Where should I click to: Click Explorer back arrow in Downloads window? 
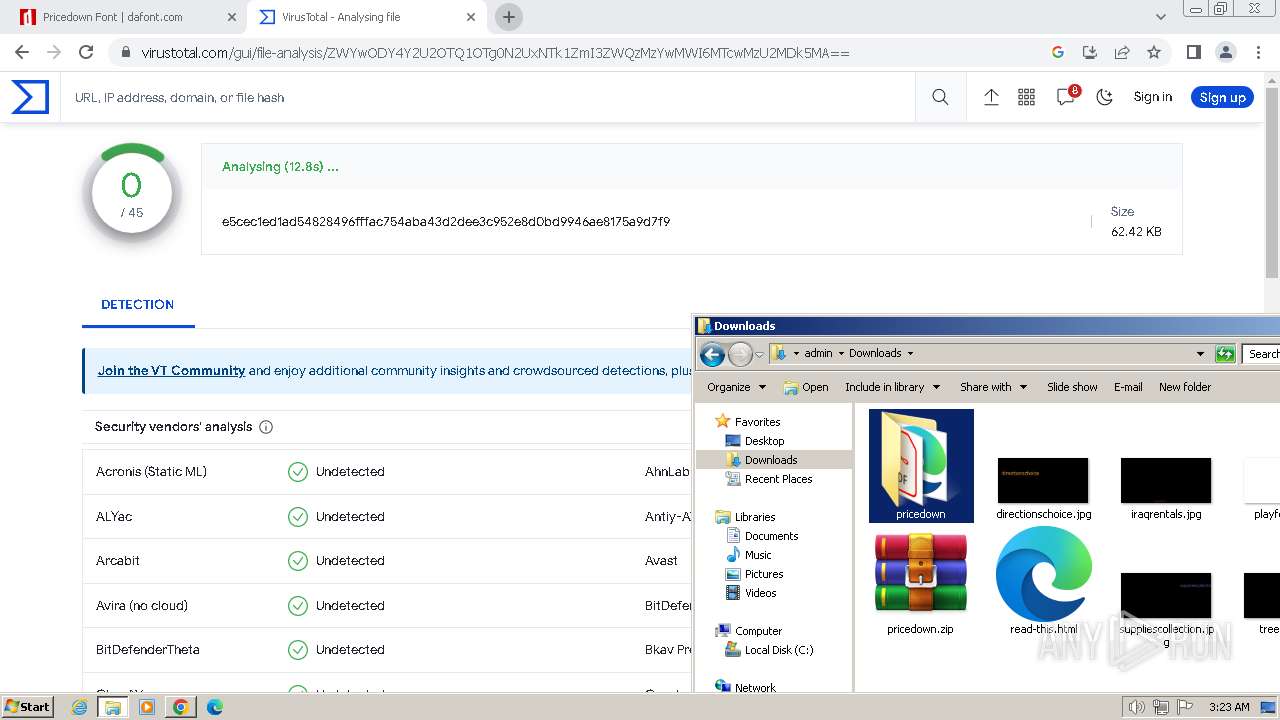pyautogui.click(x=712, y=353)
